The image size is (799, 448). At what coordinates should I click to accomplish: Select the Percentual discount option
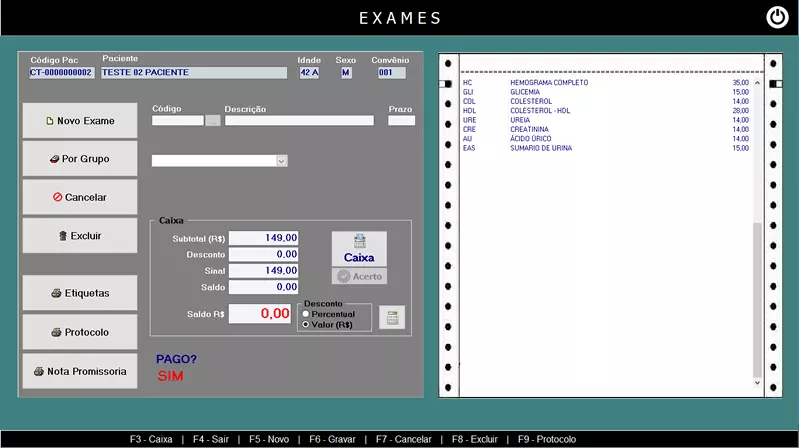306,314
